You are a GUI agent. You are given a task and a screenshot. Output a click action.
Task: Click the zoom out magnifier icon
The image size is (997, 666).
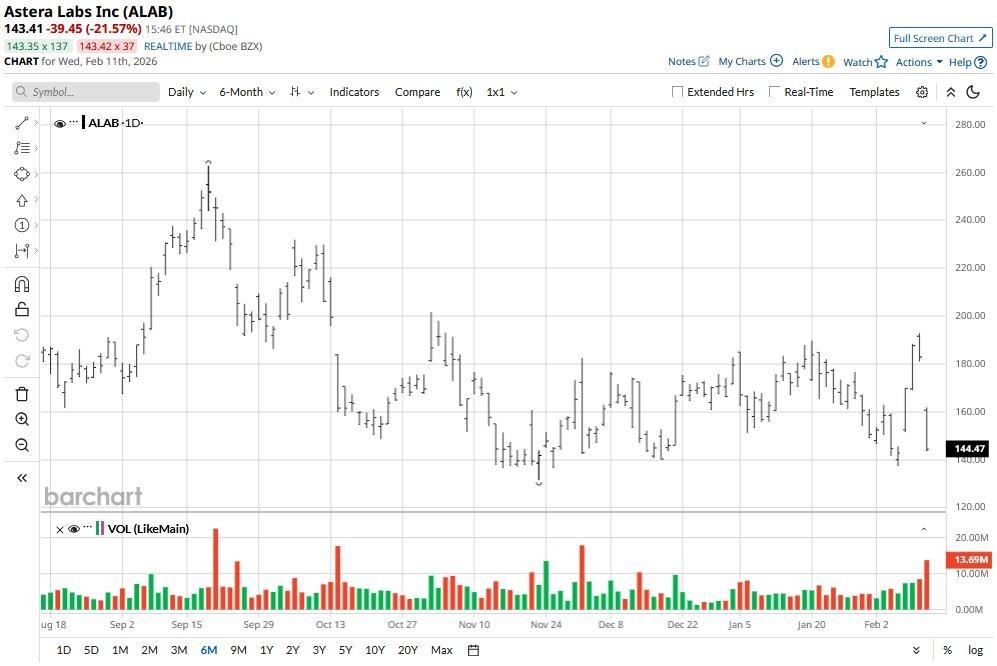click(x=22, y=445)
